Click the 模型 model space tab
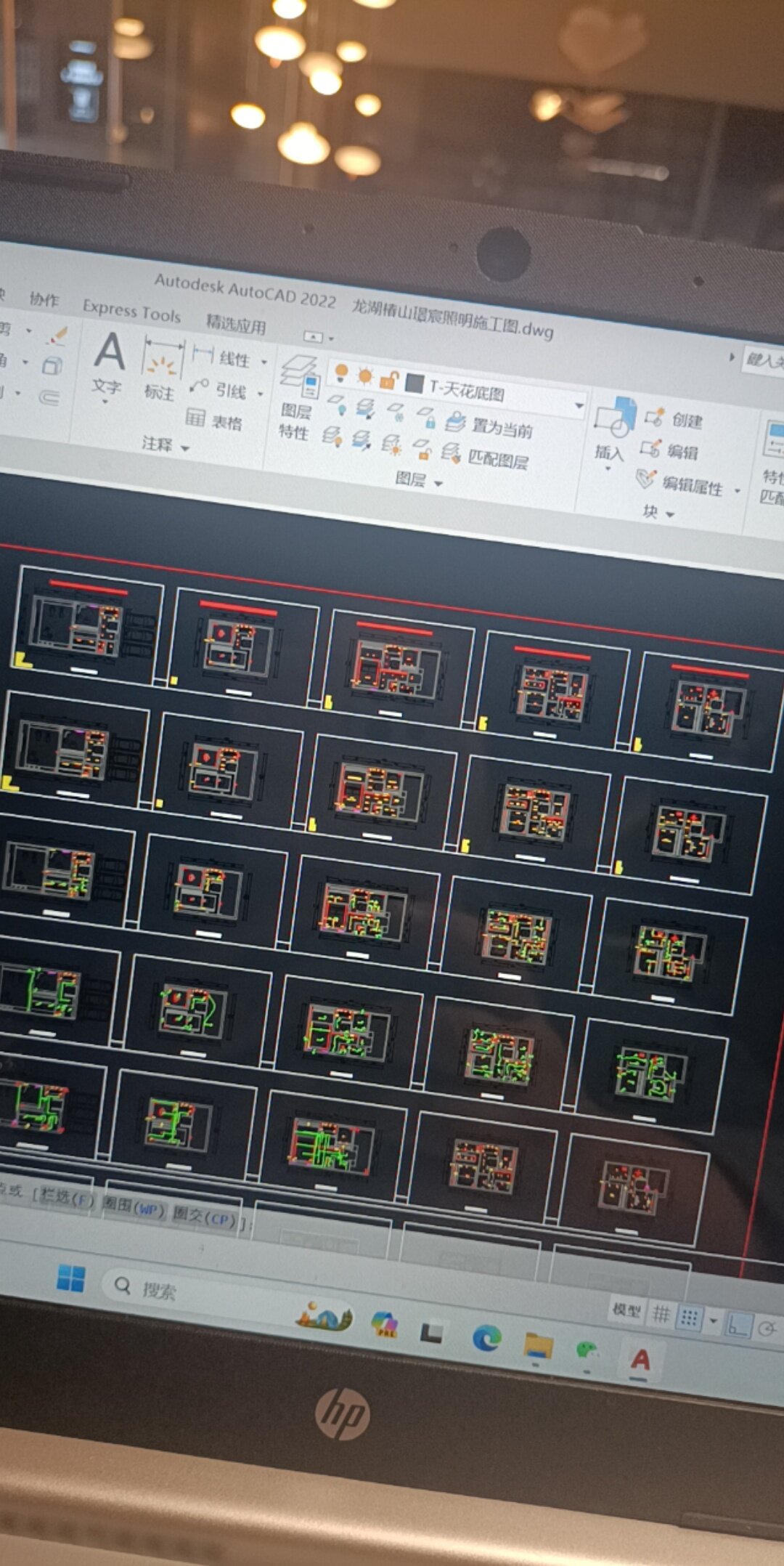This screenshot has height=1566, width=784. 626,1309
